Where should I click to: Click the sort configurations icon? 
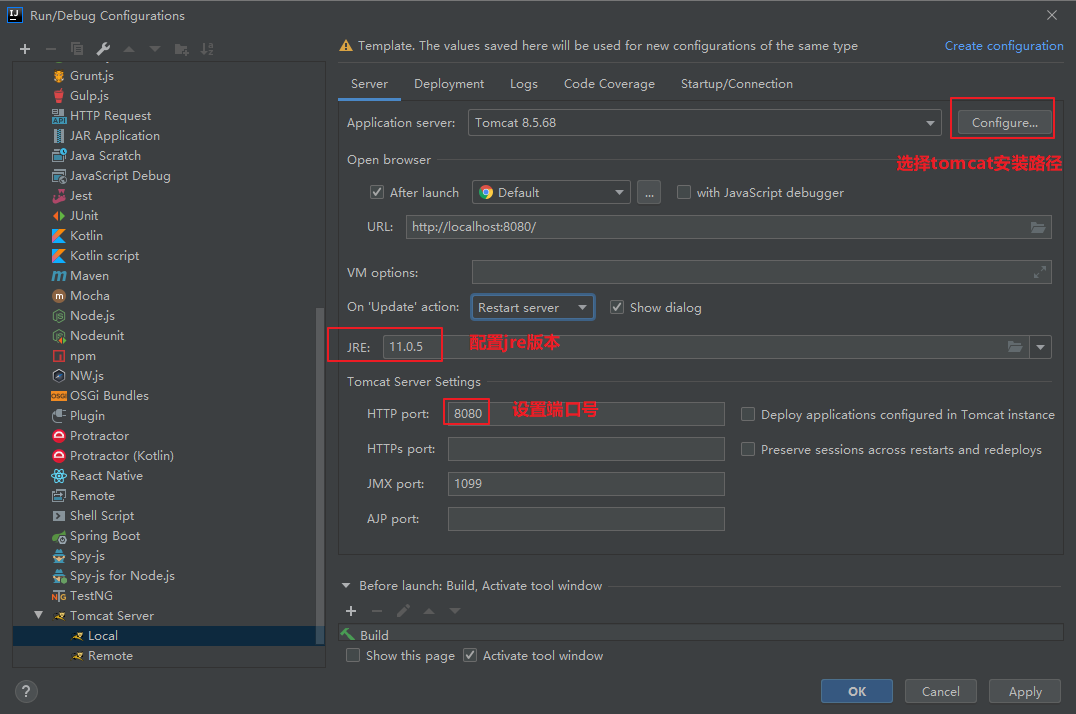(x=207, y=49)
